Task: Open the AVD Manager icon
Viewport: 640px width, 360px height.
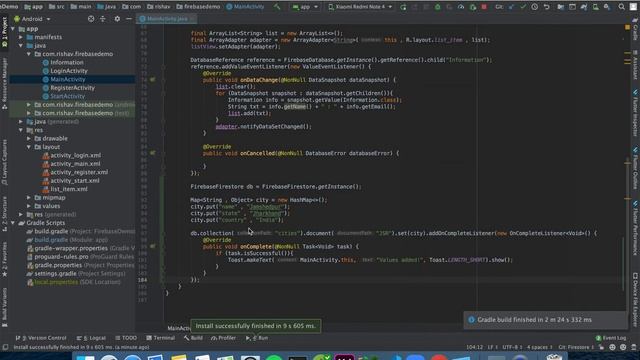Action: click(x=596, y=7)
